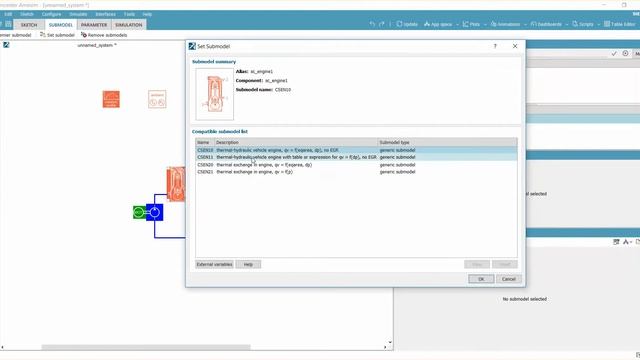The width and height of the screenshot is (640, 360).
Task: Select the outlined orange component on canvas
Action: [x=157, y=99]
